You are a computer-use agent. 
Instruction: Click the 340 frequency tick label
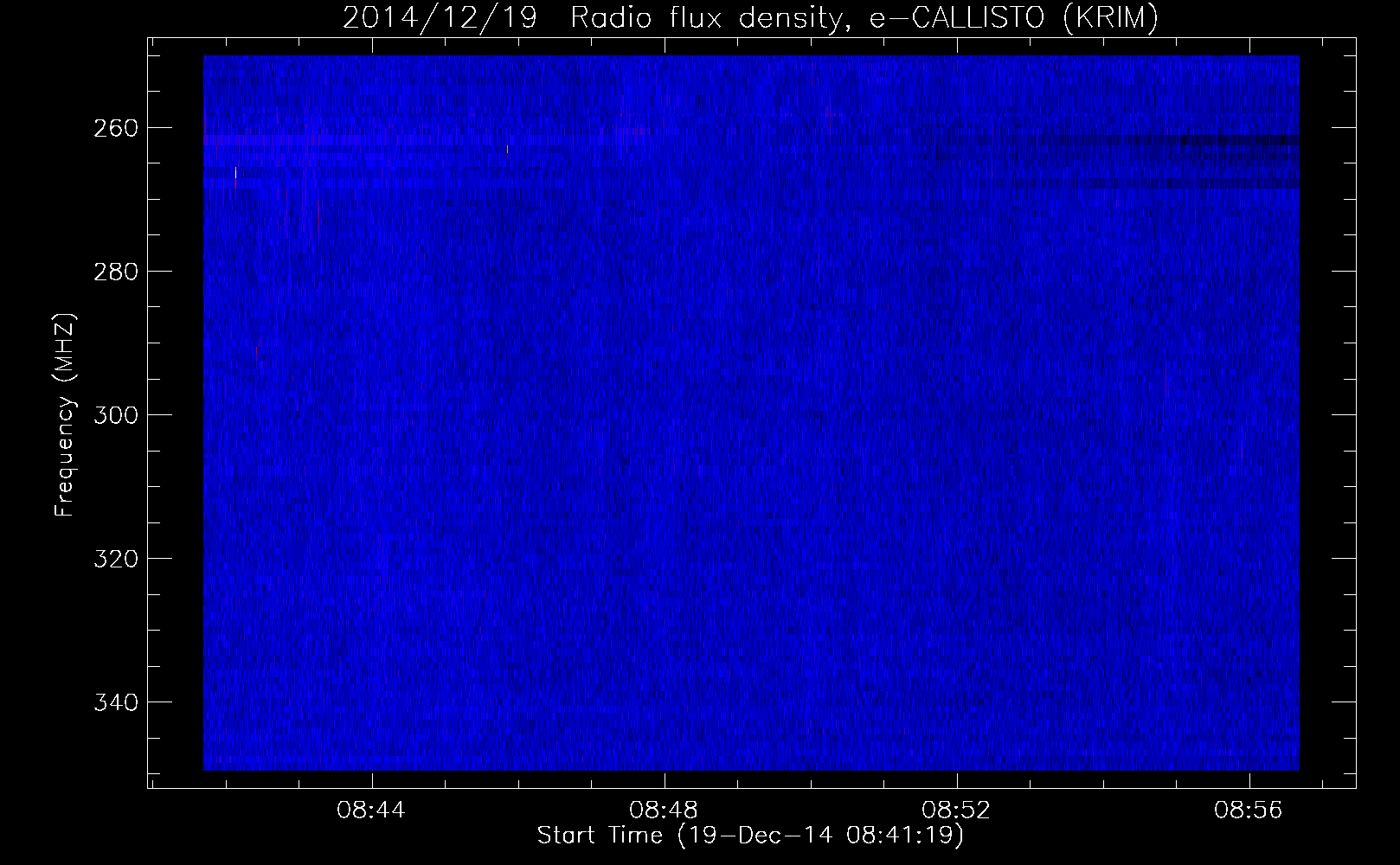(x=114, y=702)
